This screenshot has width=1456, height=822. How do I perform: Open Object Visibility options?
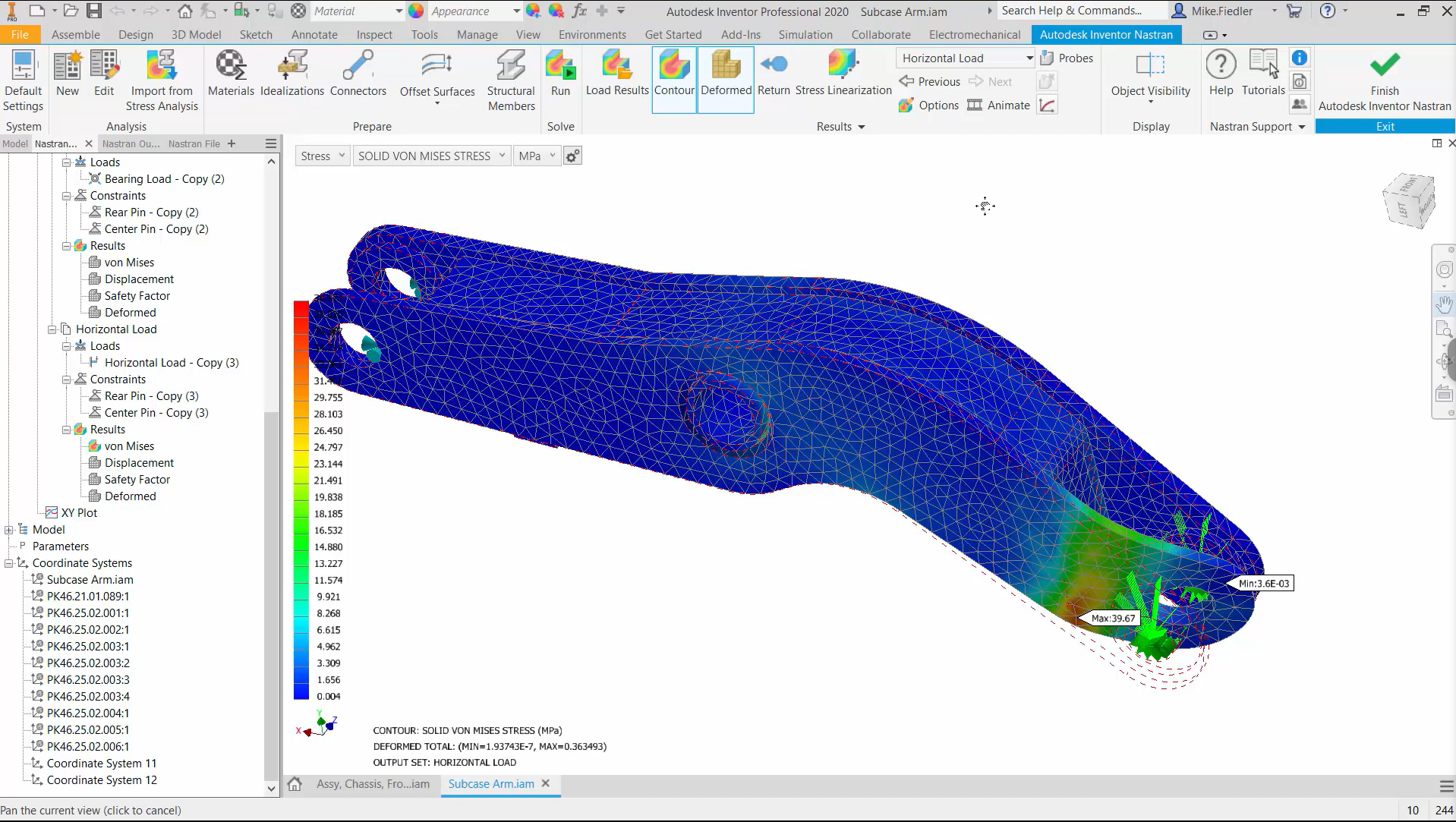[1151, 78]
